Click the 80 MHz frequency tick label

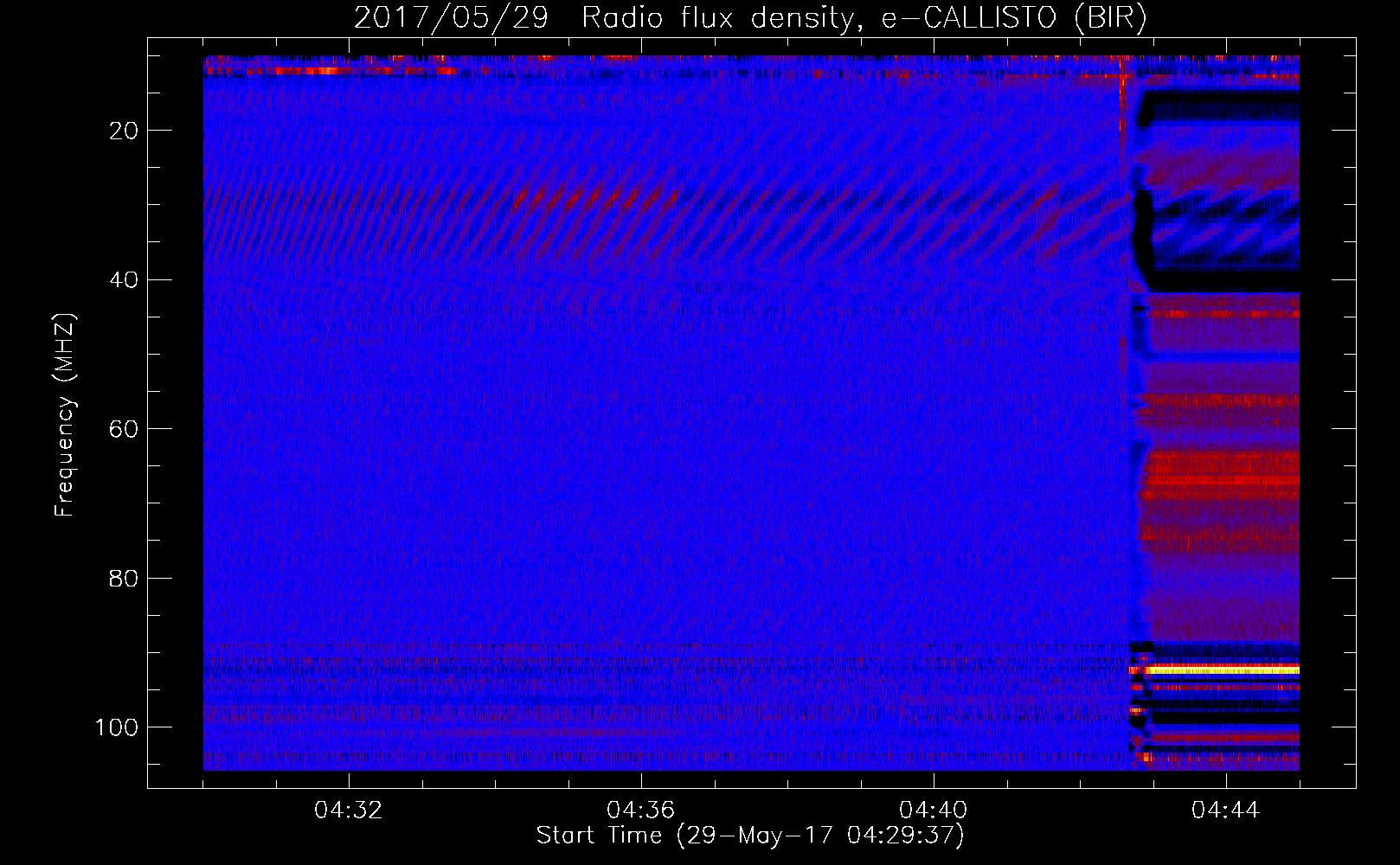(125, 578)
